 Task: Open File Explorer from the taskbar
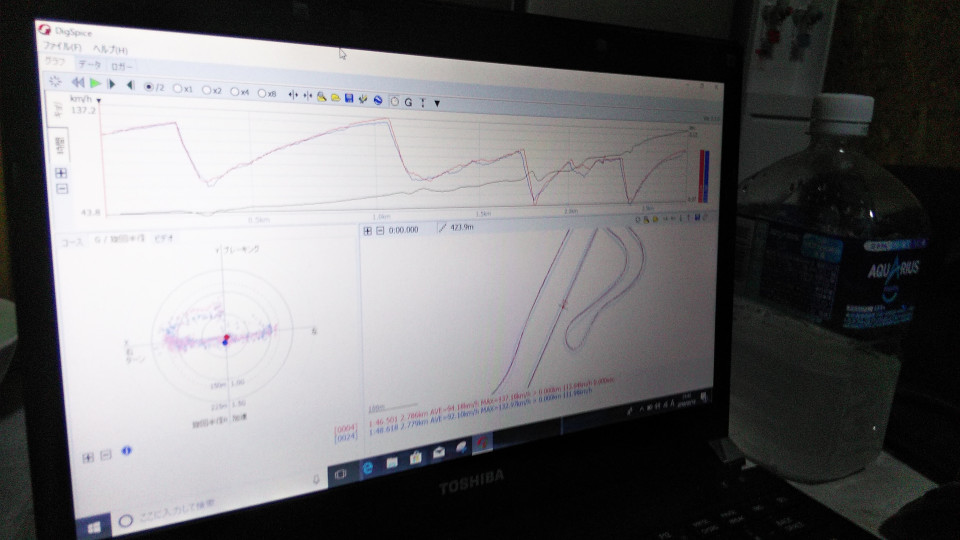[x=392, y=462]
